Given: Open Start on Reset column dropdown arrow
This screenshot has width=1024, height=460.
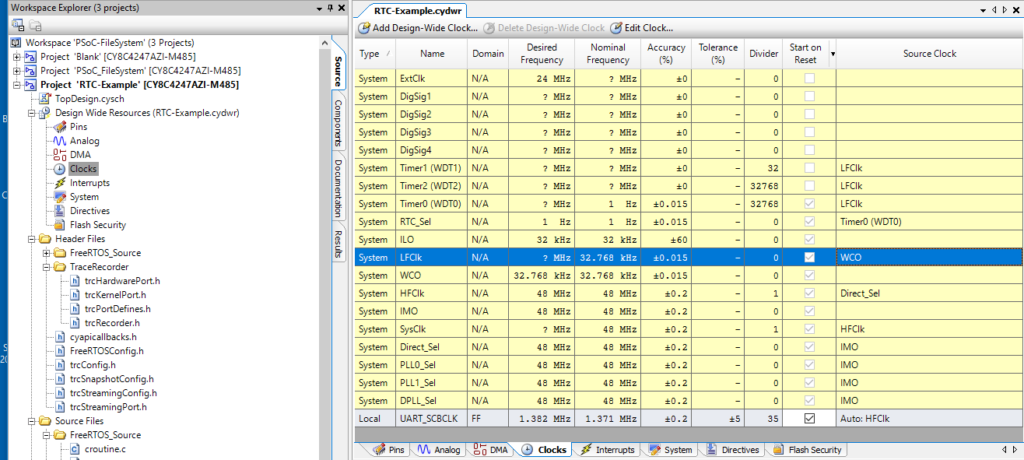Looking at the screenshot, I should (x=832, y=54).
